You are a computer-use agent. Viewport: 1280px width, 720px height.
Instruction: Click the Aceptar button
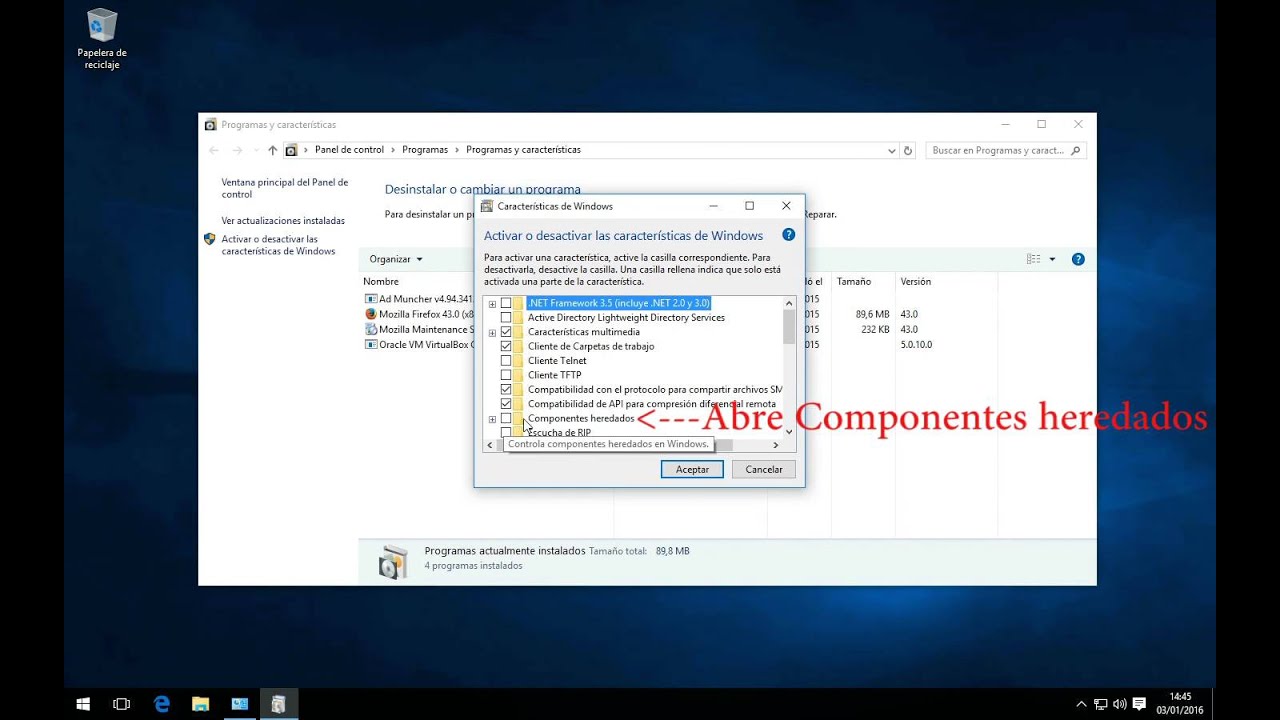[692, 469]
